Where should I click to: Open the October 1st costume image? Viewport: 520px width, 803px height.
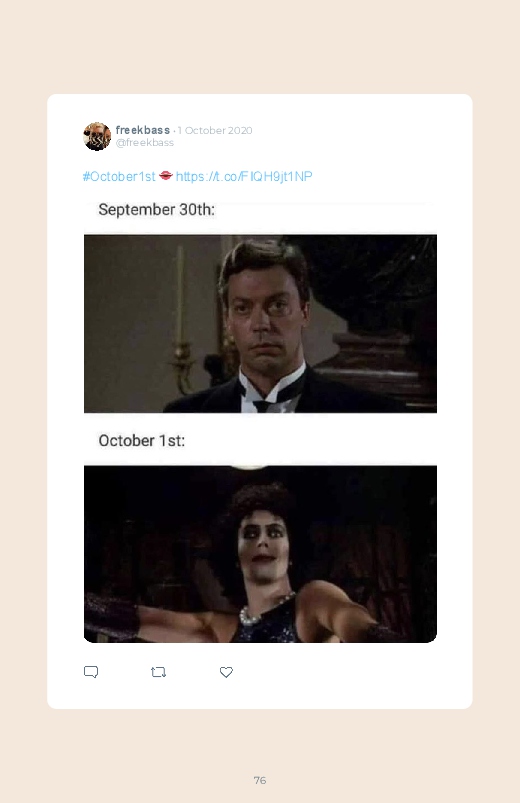[260, 554]
